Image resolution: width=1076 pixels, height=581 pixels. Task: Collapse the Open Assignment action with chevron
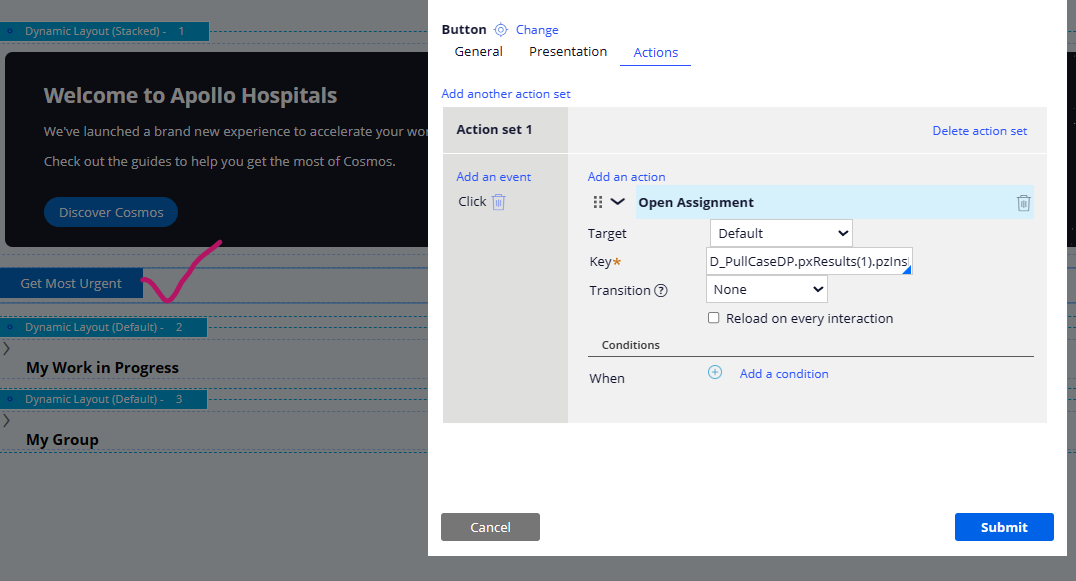[617, 200]
